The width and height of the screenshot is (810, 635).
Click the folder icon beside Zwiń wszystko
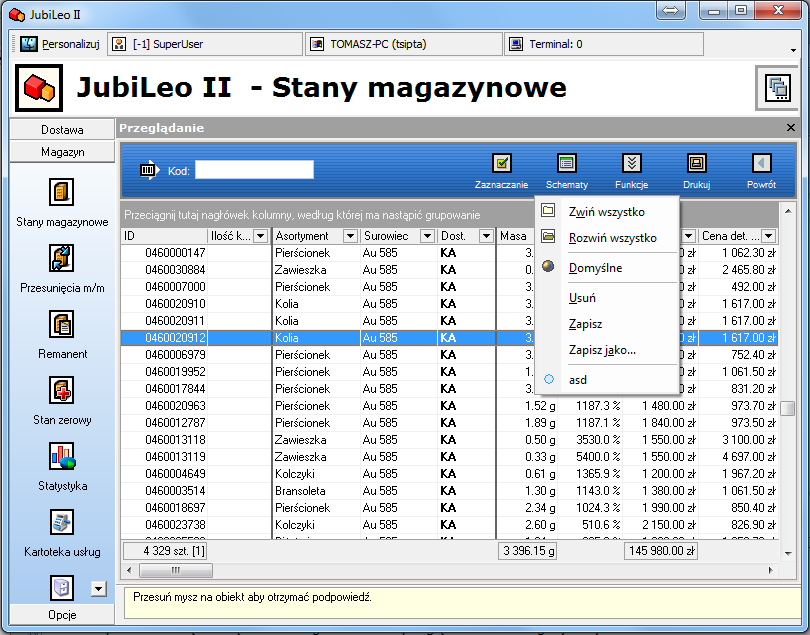click(x=548, y=210)
